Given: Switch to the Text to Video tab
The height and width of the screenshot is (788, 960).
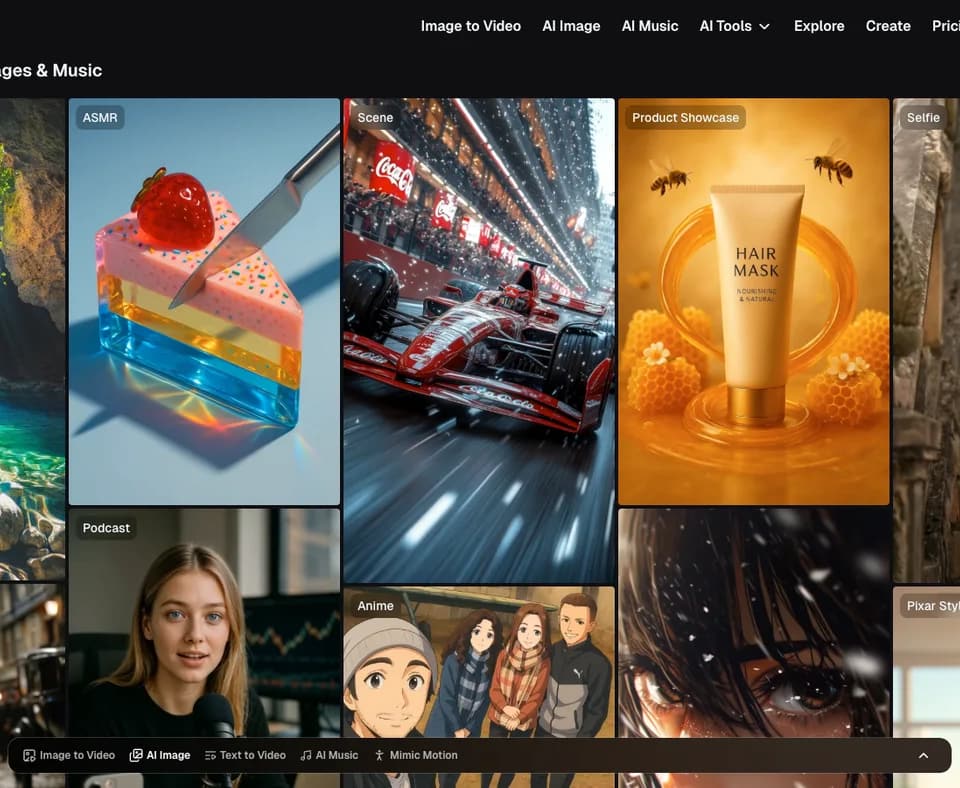Looking at the screenshot, I should 245,755.
